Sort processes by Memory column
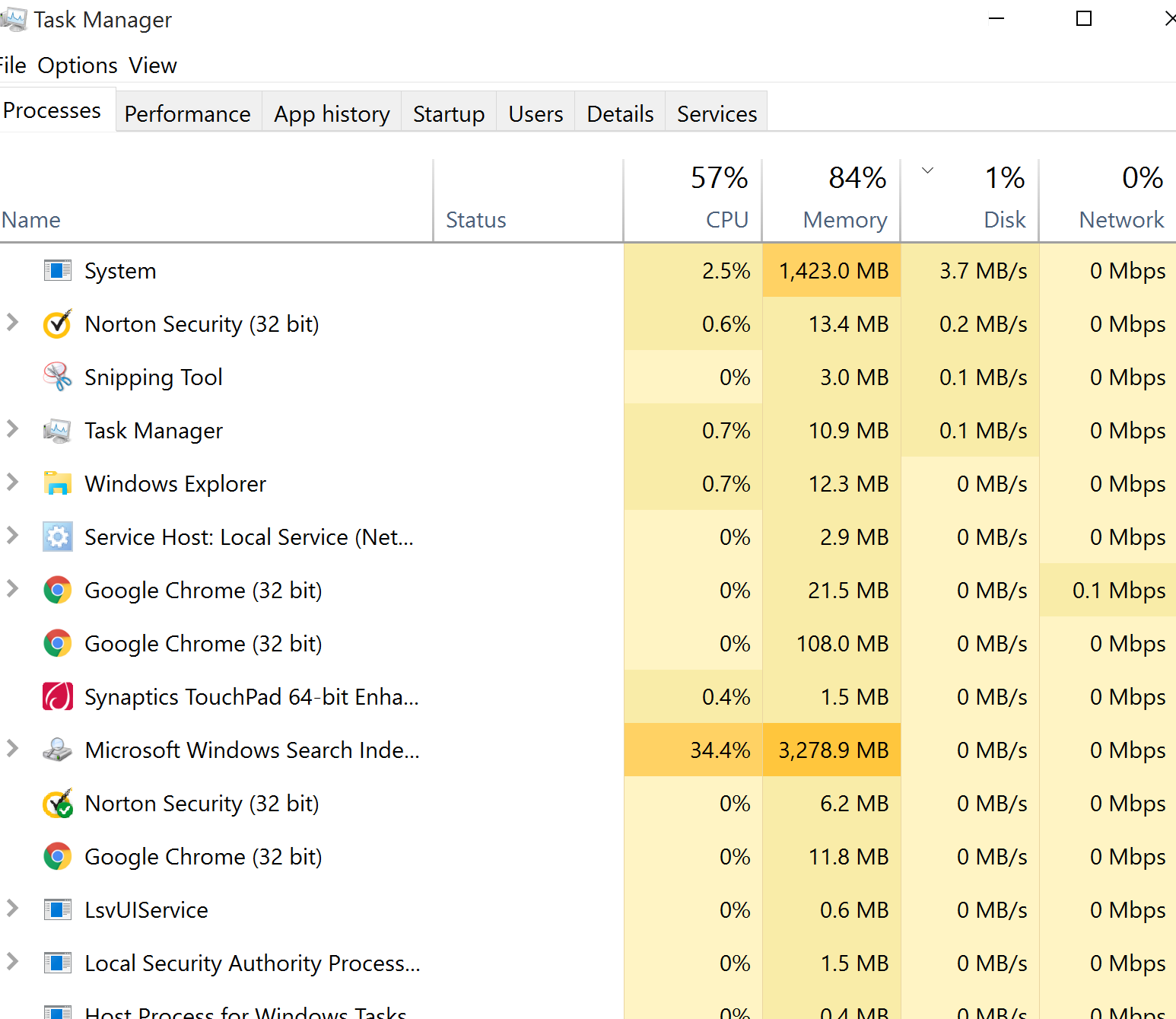1176x1019 pixels. [x=844, y=219]
